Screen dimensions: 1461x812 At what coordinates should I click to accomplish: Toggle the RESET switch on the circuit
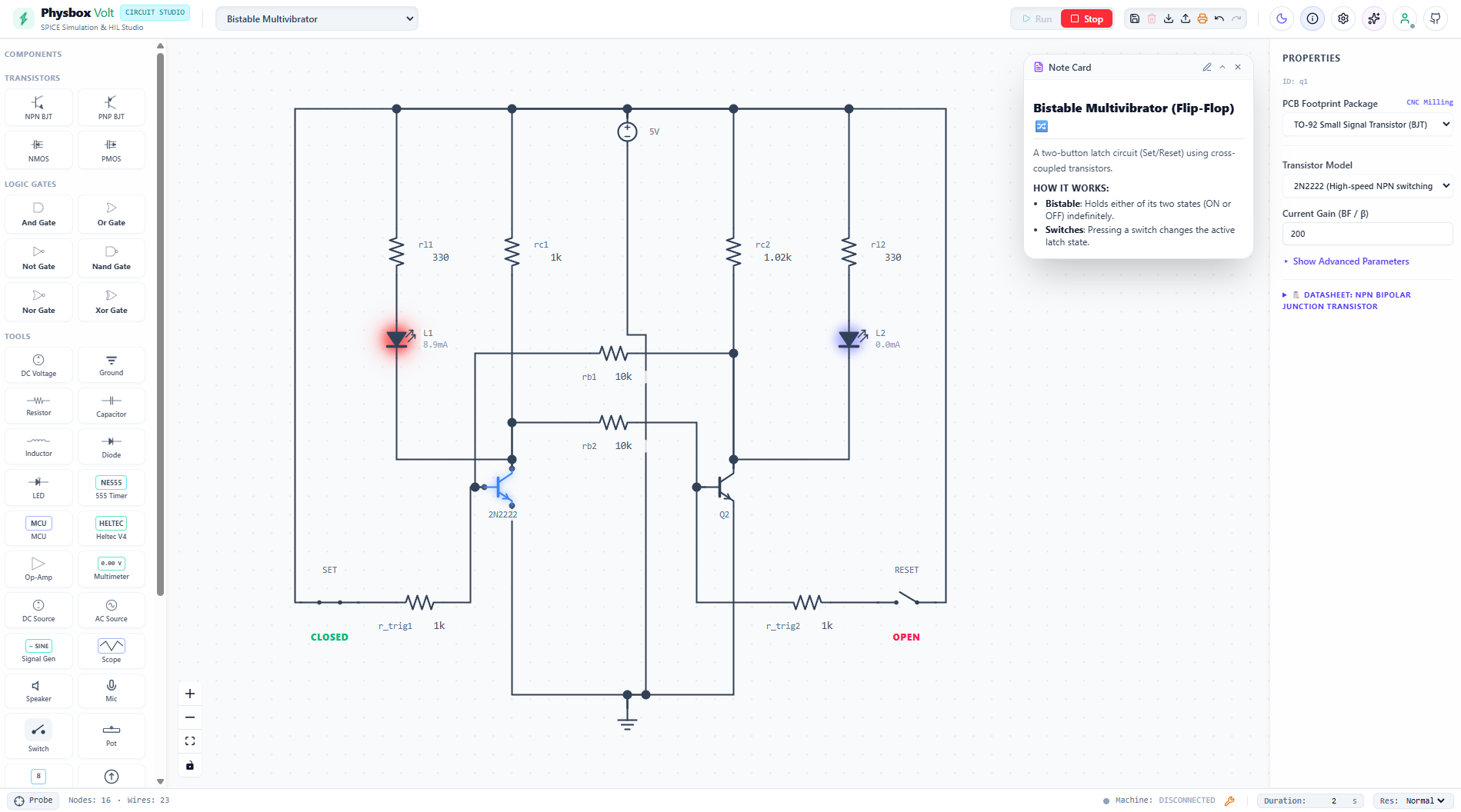[x=906, y=599]
